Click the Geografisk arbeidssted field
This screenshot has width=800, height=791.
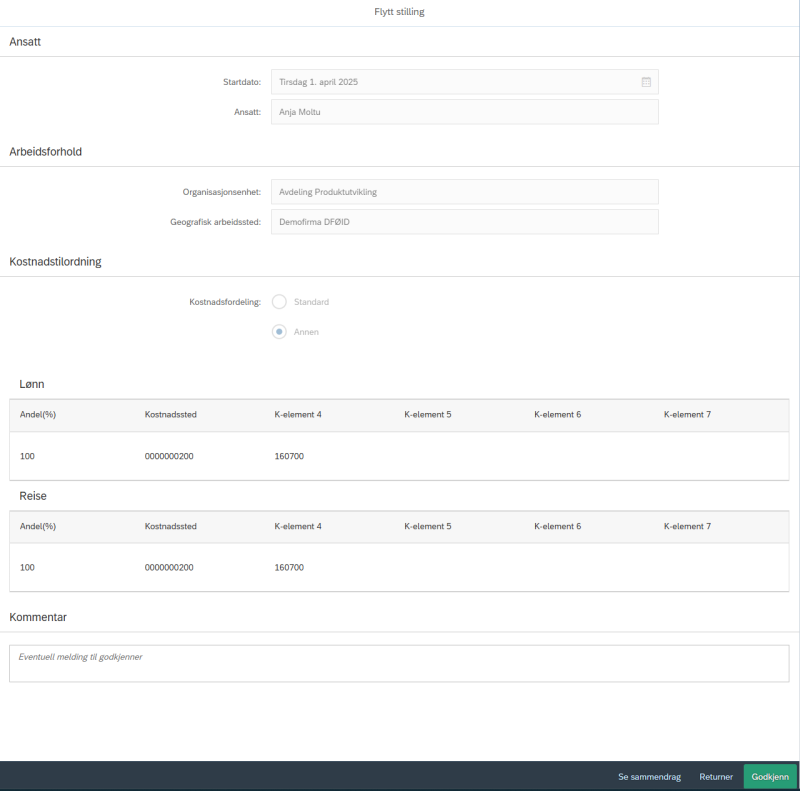pos(464,222)
